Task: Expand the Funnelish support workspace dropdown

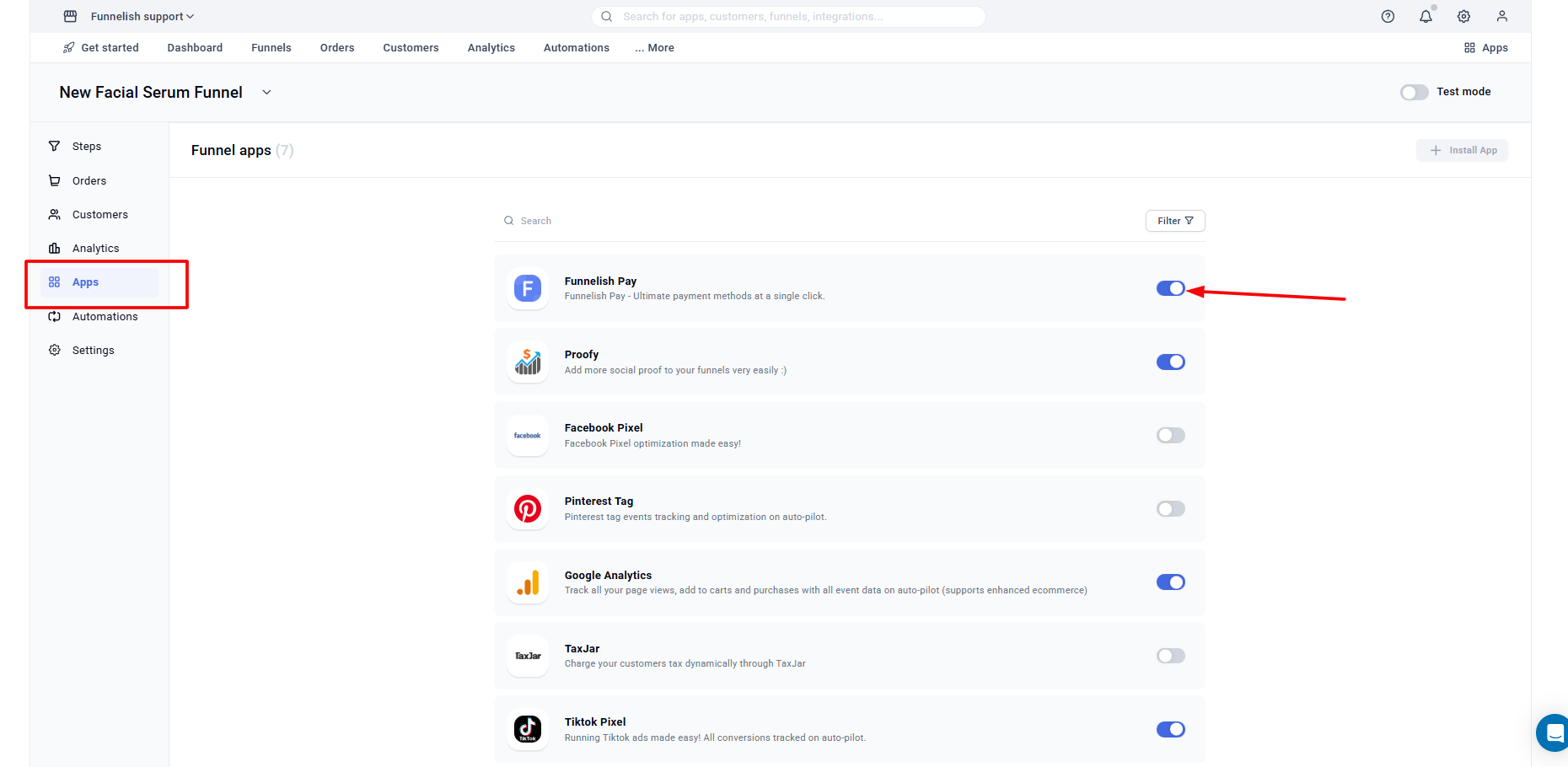Action: click(142, 16)
